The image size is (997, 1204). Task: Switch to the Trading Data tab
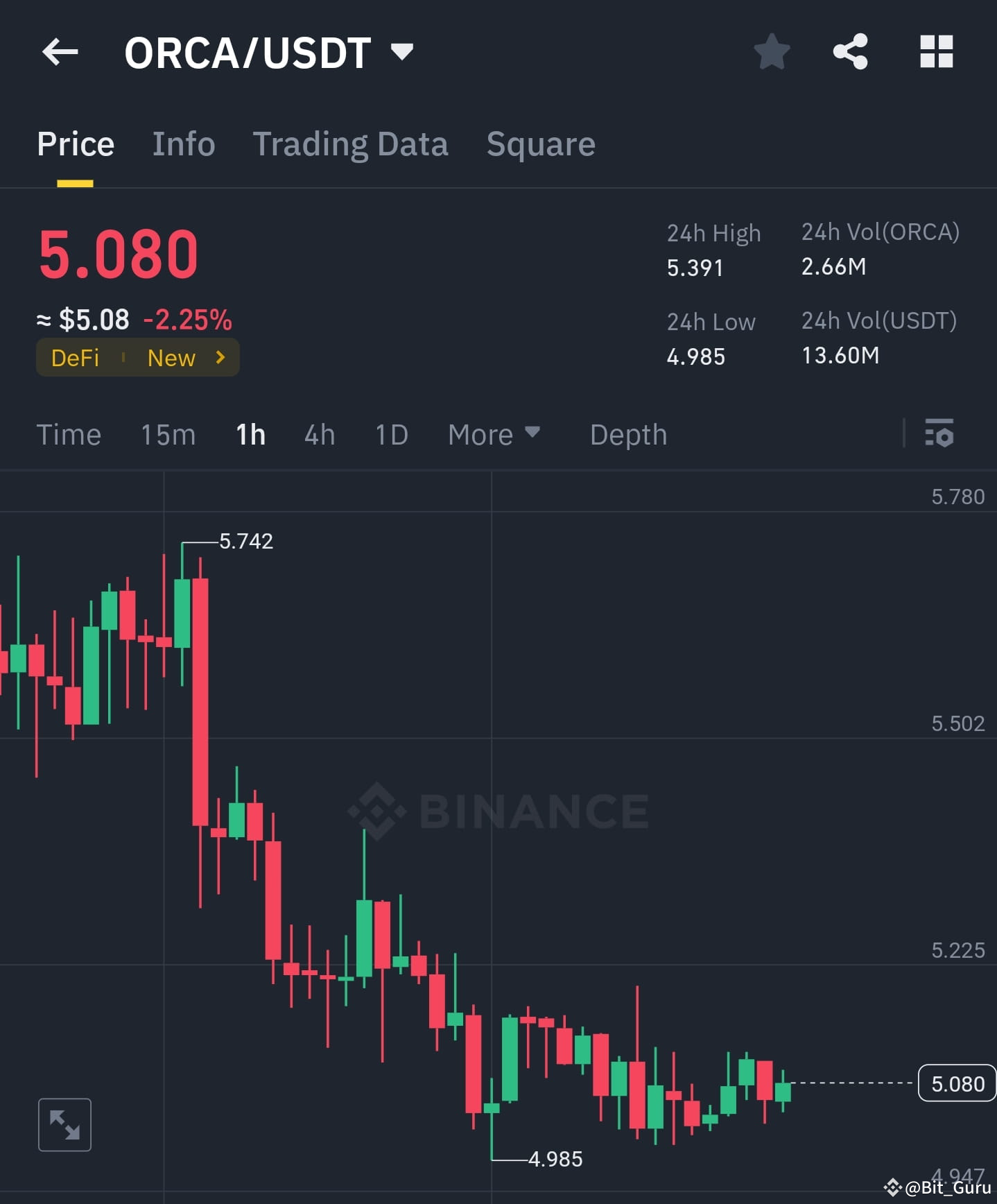coord(351,144)
